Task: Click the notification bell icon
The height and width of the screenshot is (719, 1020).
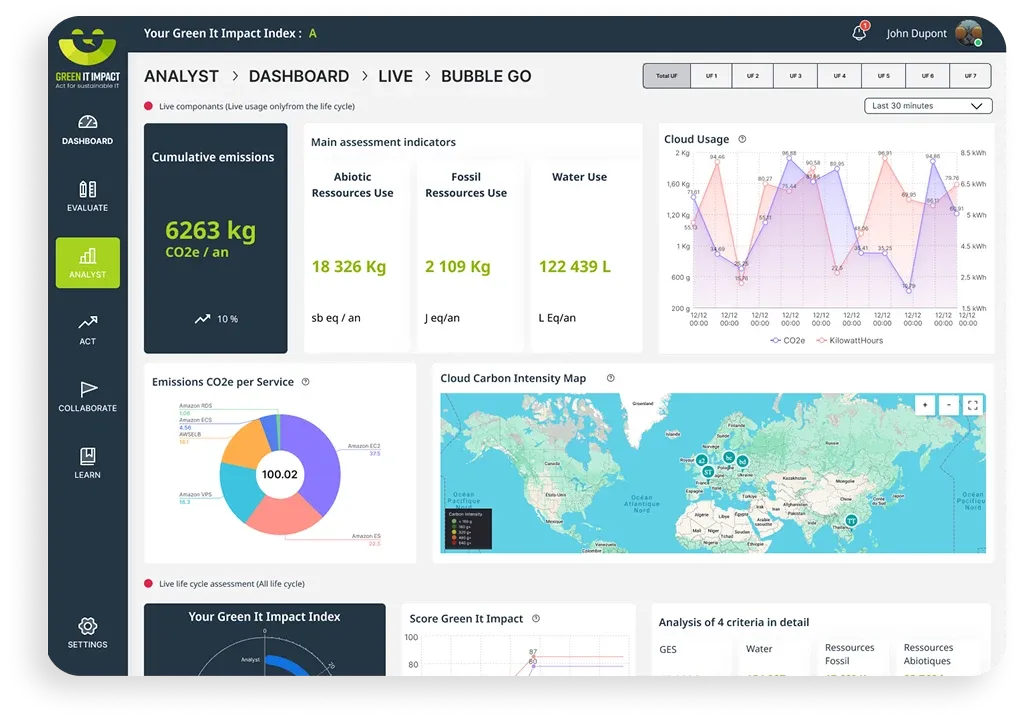Action: click(x=858, y=33)
